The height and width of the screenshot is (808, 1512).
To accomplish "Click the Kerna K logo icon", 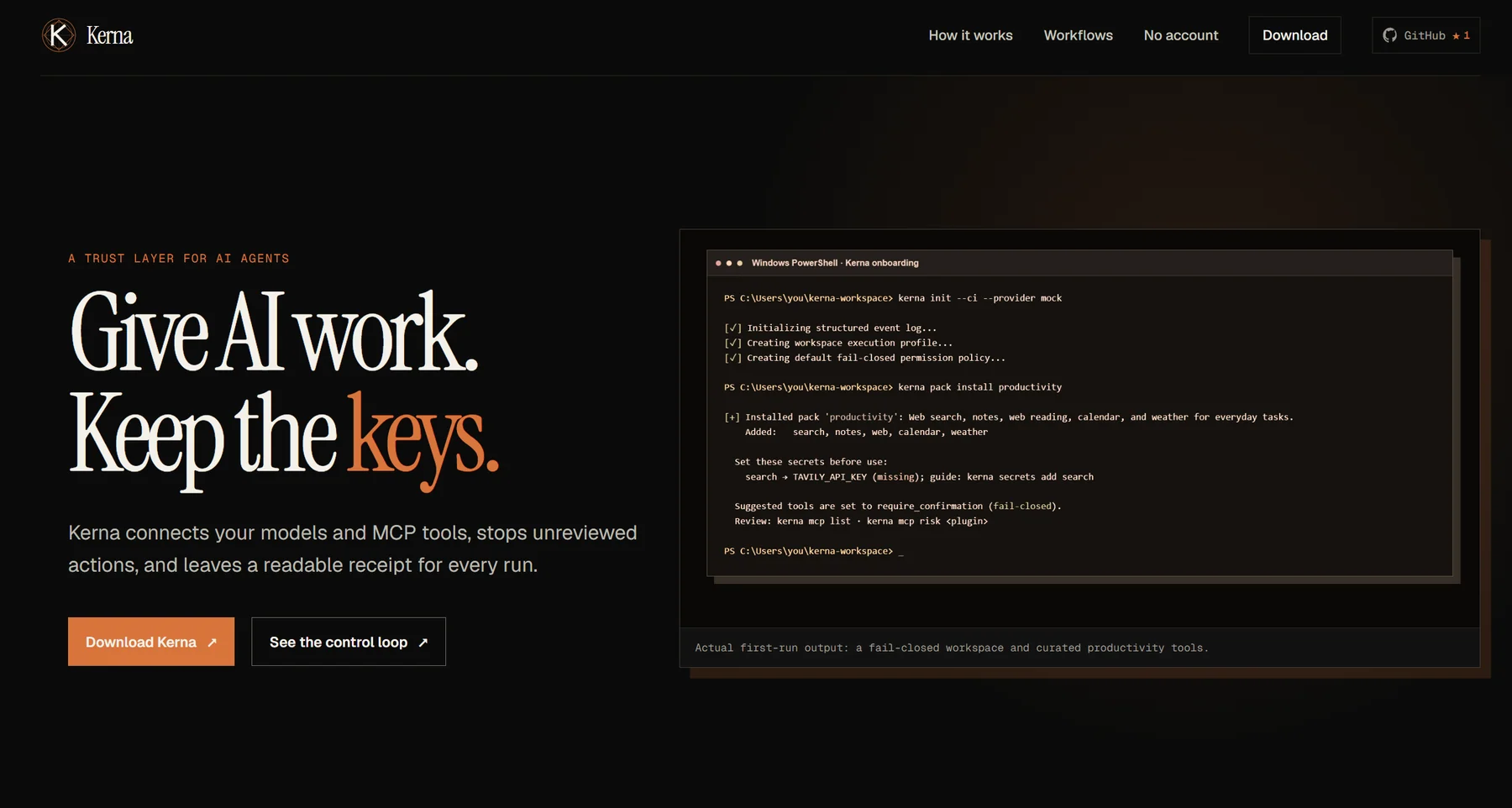I will [x=59, y=35].
